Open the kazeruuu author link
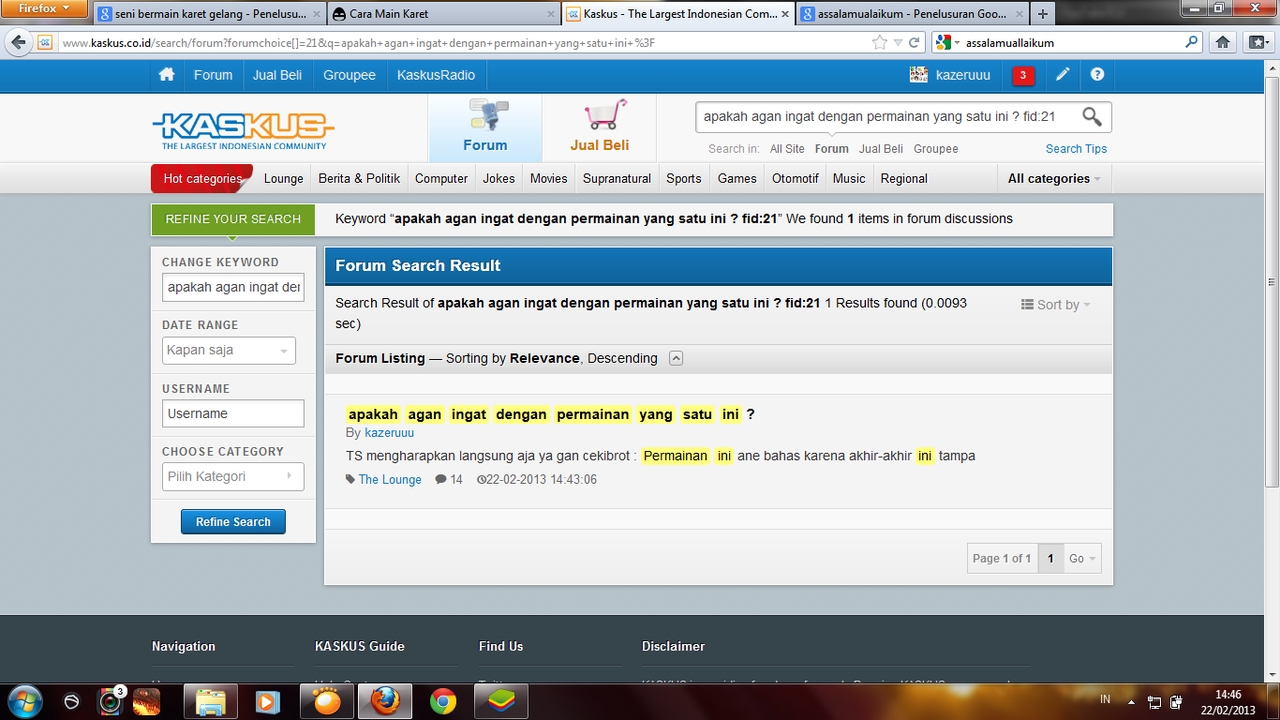Screen dimensions: 1280x720 [x=389, y=433]
